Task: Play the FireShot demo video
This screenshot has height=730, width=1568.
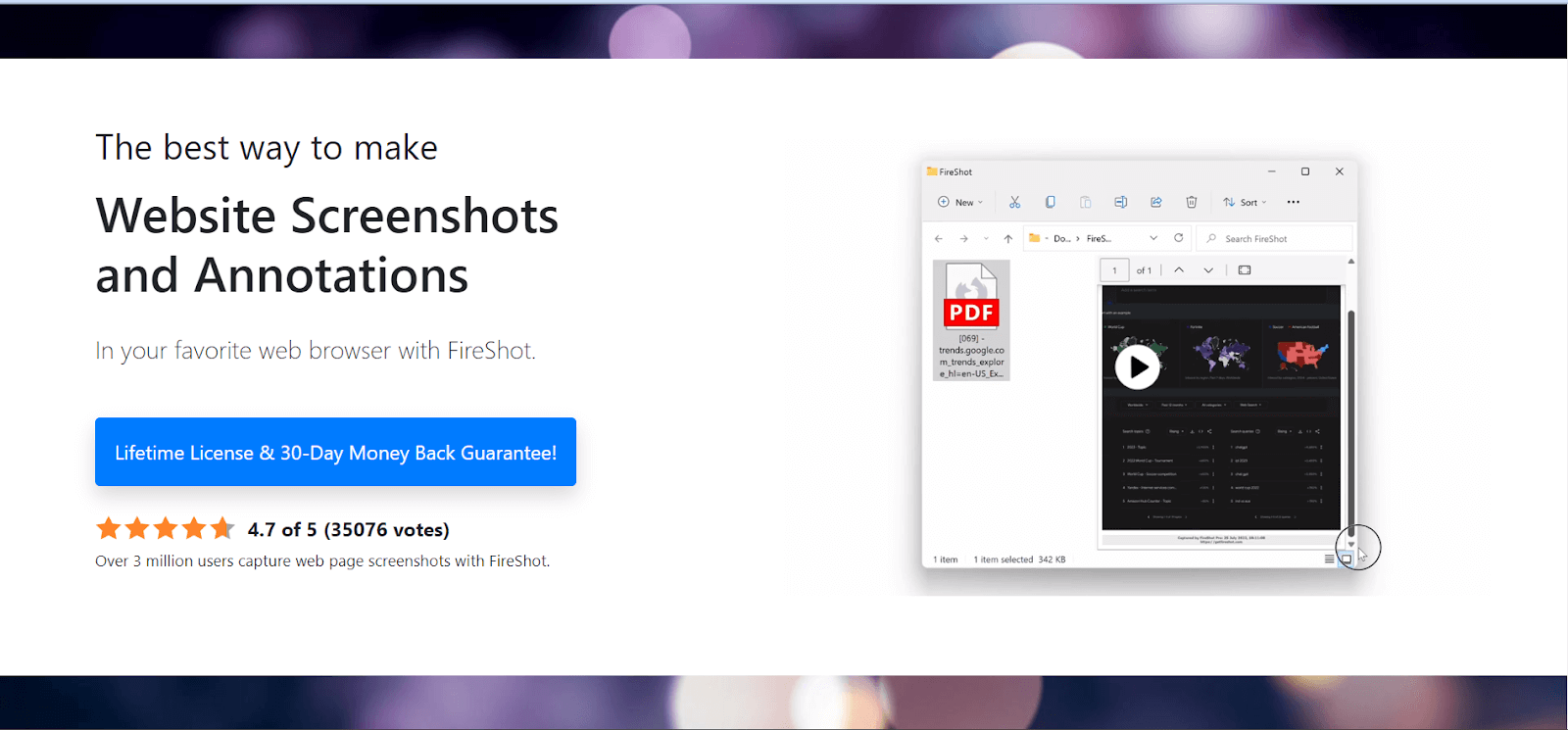Action: point(1137,366)
